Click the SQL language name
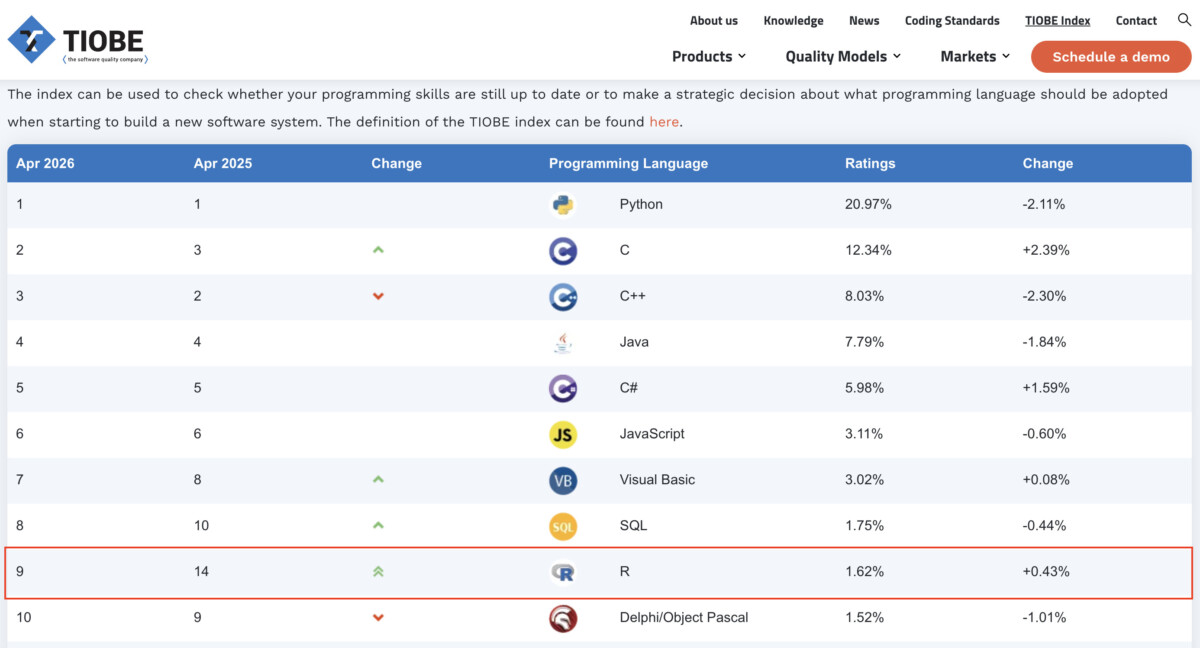 [633, 526]
